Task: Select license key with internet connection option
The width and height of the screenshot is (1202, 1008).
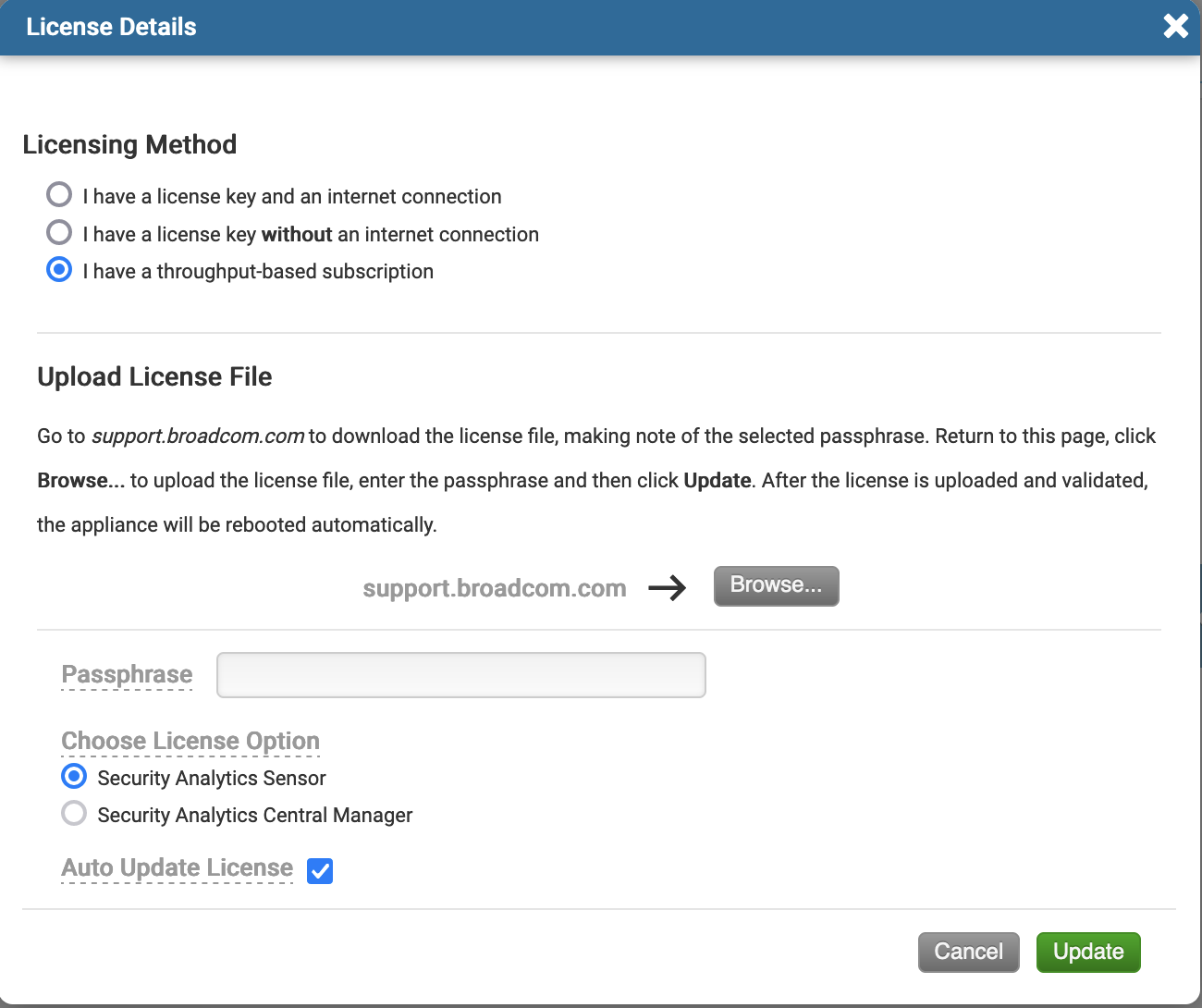Action: [59, 195]
